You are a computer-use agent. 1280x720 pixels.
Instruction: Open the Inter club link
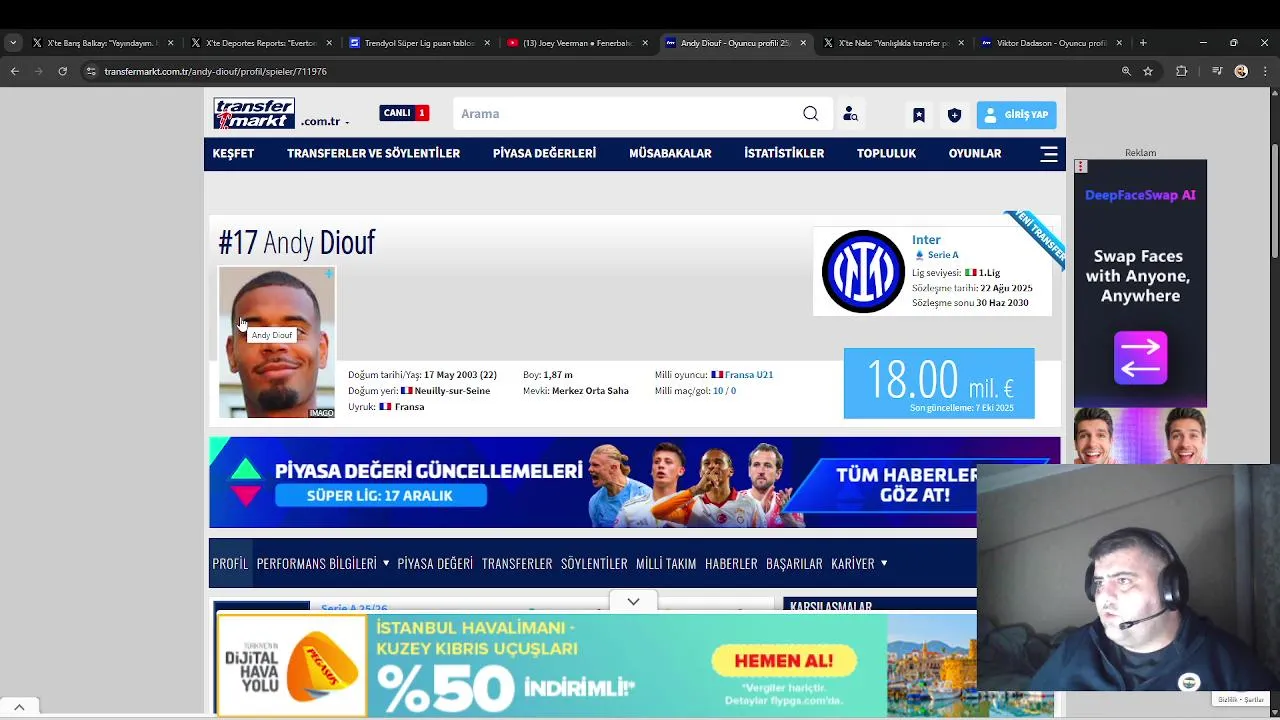[x=926, y=240]
